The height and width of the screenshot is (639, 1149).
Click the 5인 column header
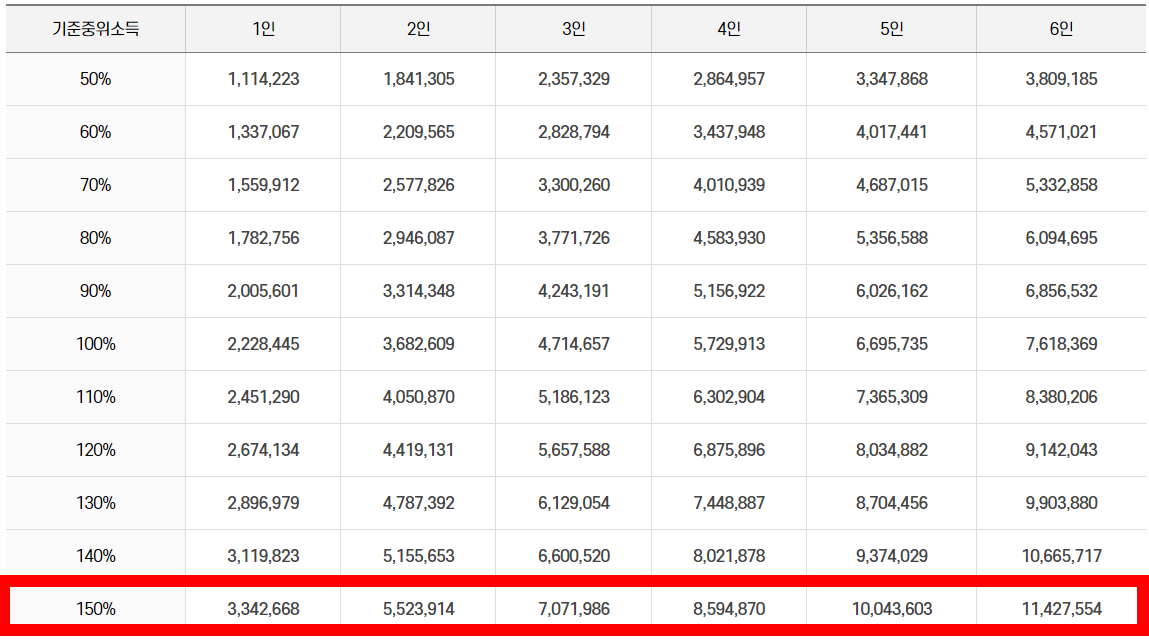click(892, 29)
